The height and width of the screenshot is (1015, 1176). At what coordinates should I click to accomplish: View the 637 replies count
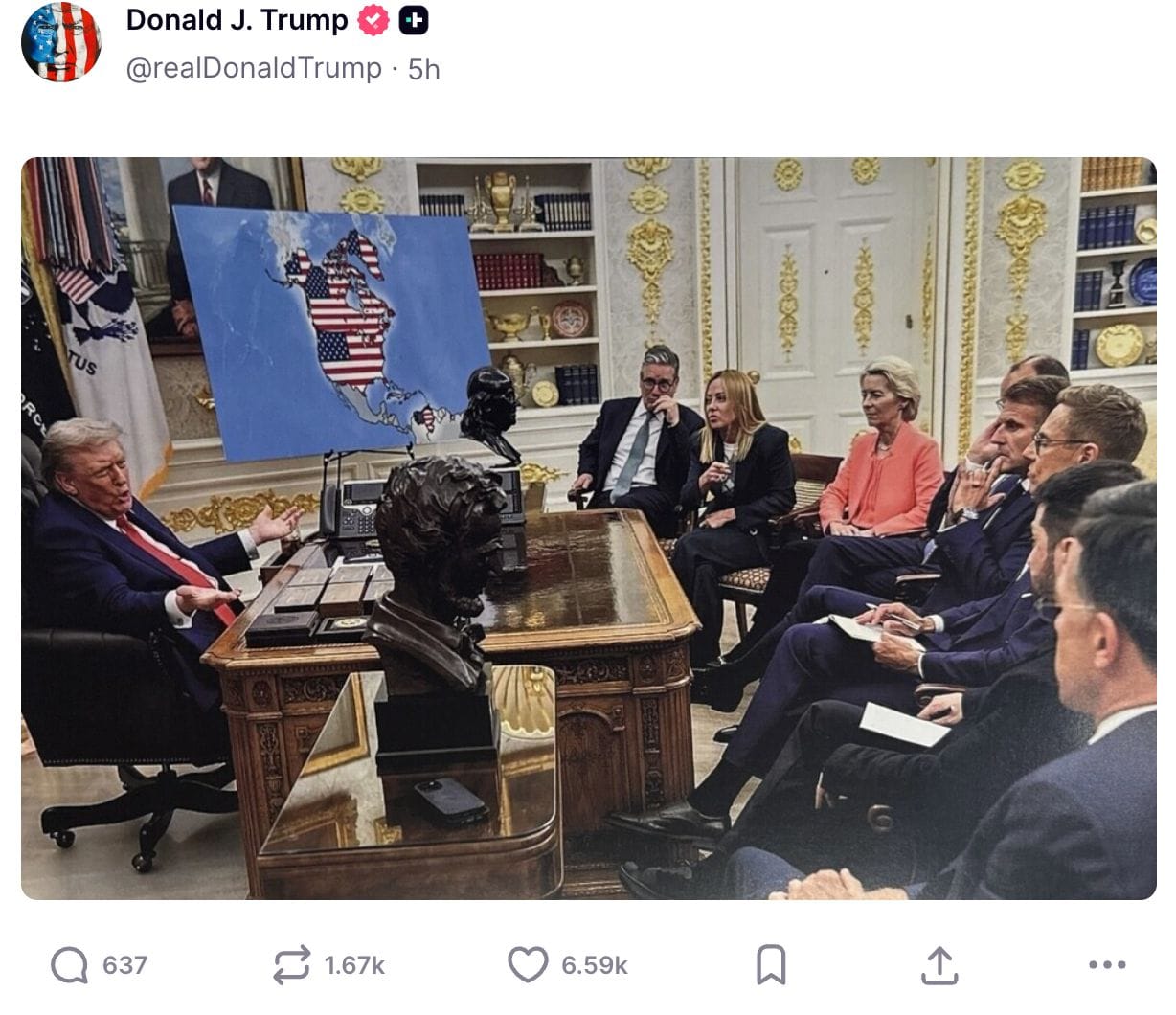(x=125, y=965)
